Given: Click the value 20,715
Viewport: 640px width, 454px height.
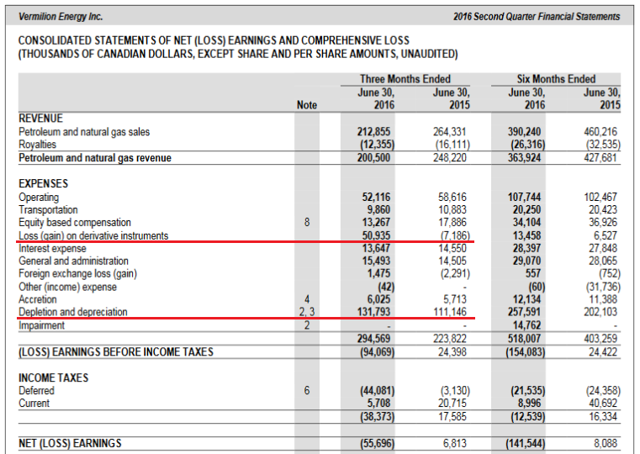Looking at the screenshot, I should (452, 403).
